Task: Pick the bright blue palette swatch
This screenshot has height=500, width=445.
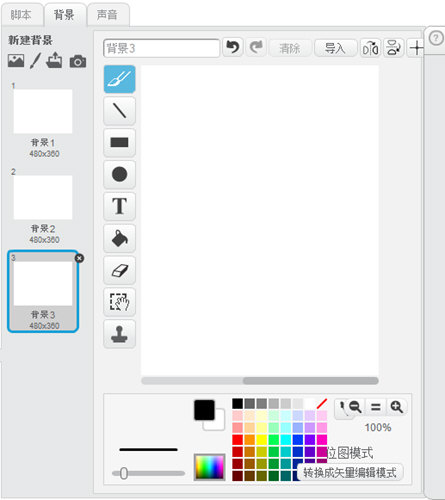Action: click(x=298, y=440)
